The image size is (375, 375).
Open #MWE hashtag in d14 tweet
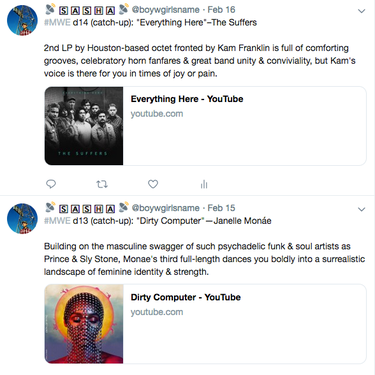57,22
